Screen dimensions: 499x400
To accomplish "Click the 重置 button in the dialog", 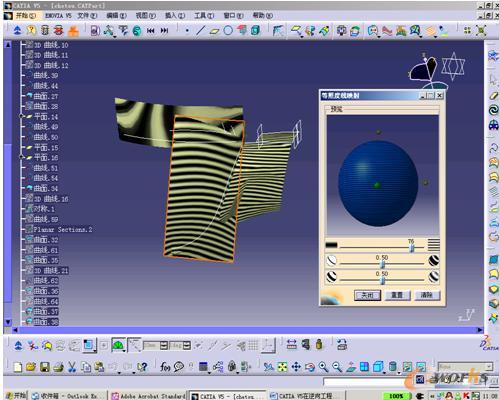I will tap(397, 295).
